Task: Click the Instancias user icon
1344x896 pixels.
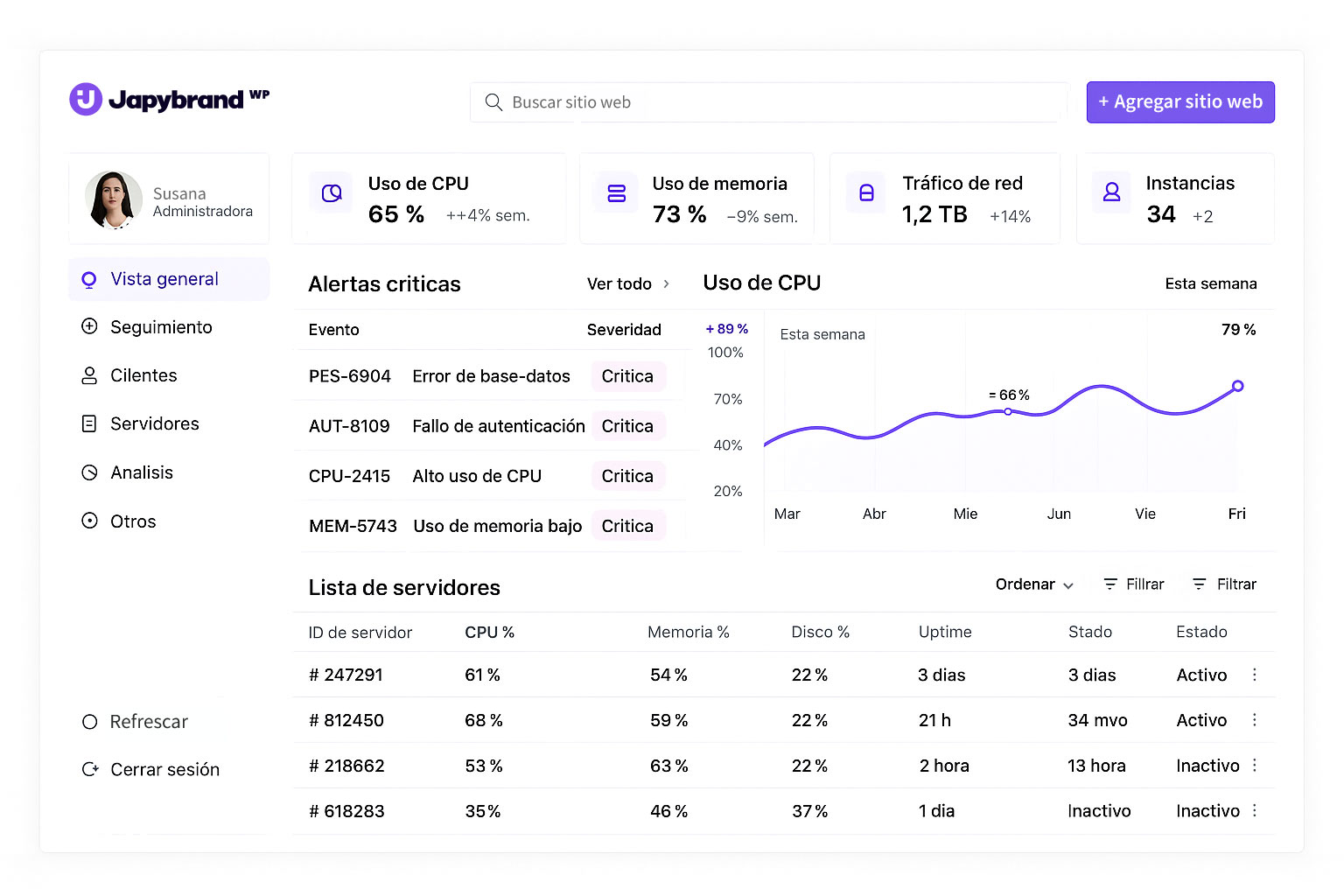Action: click(1111, 192)
